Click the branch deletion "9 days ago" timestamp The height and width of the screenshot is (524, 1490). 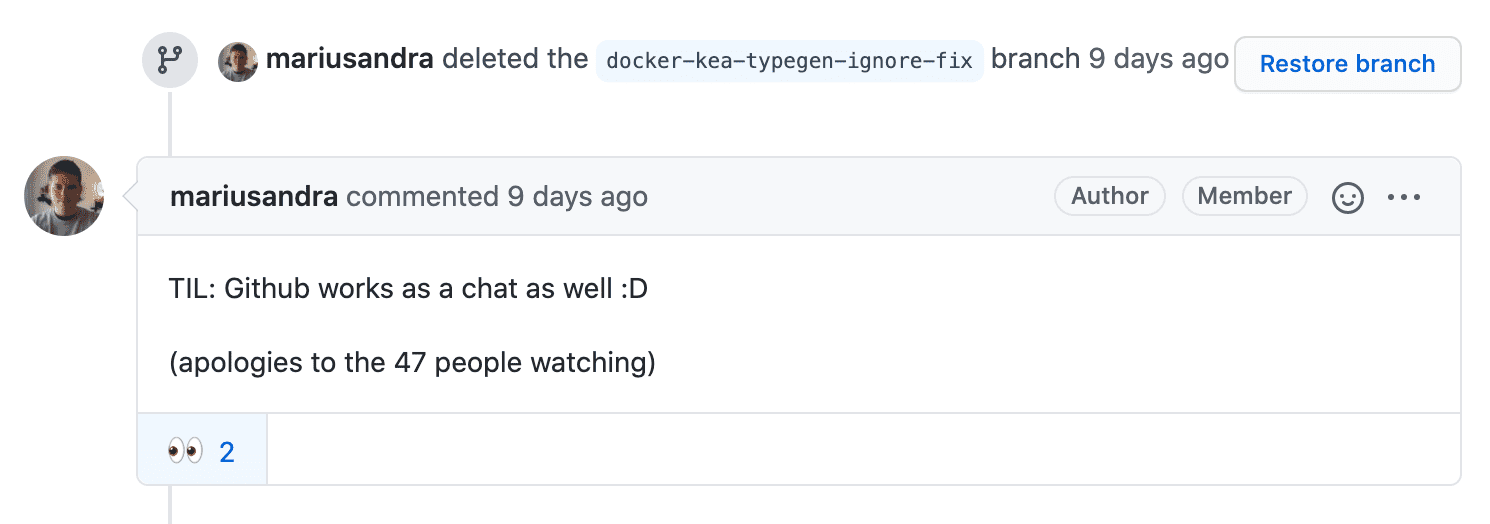coord(1158,59)
